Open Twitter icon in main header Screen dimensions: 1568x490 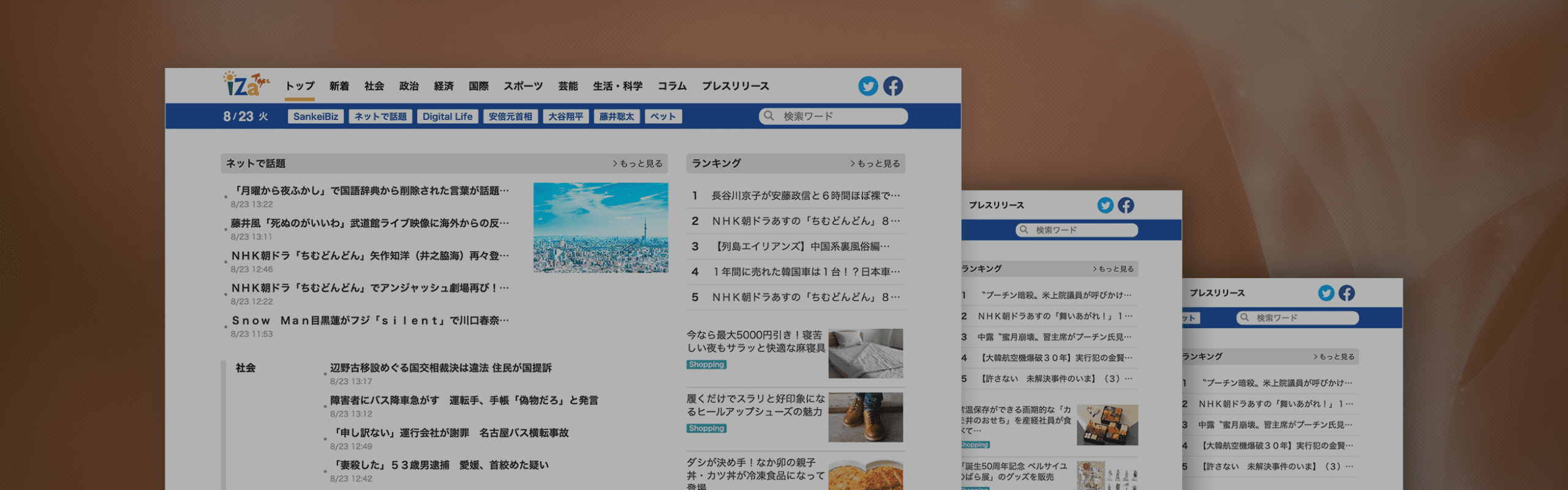point(867,86)
